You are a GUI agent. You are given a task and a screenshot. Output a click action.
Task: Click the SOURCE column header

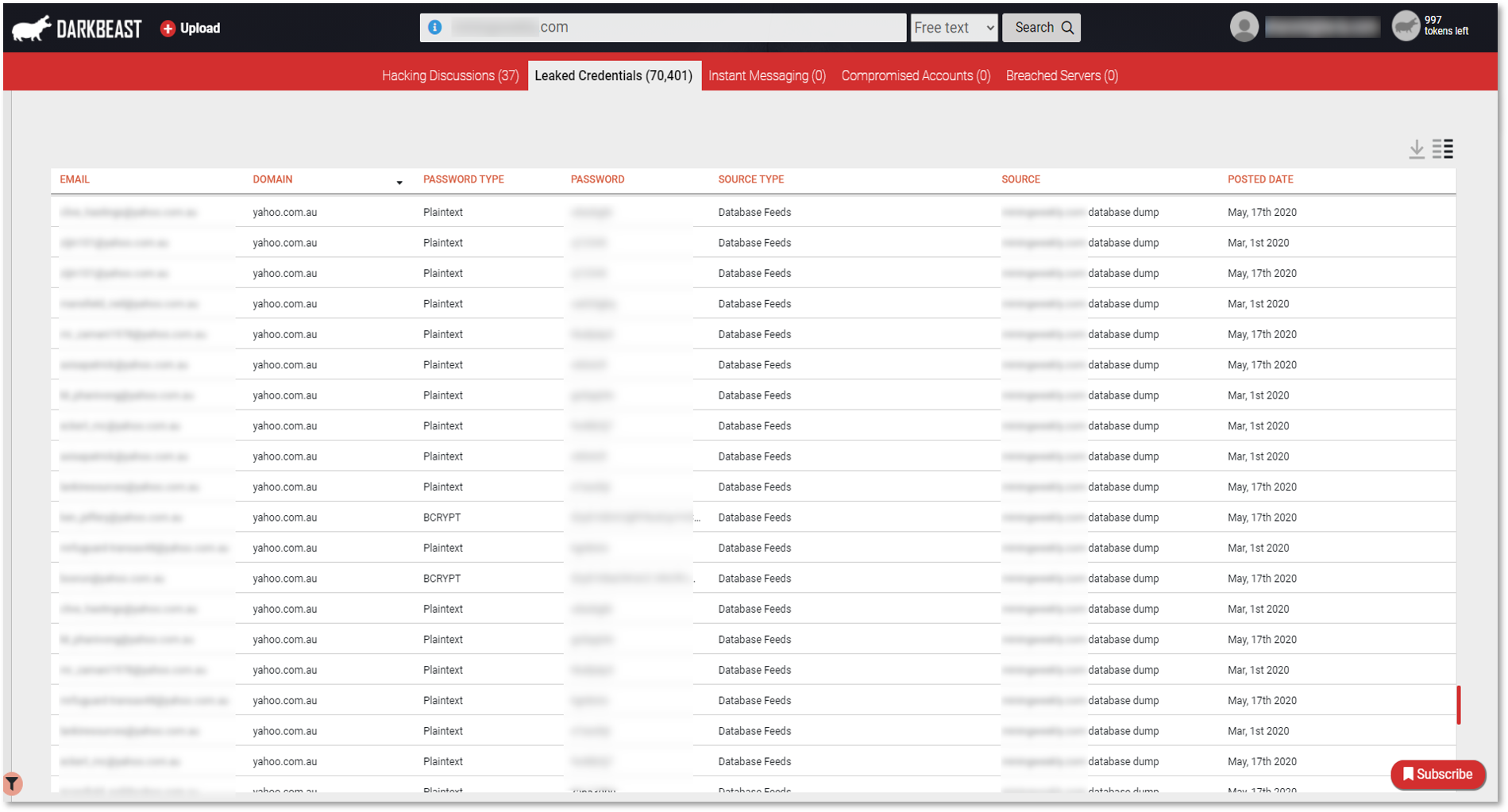coord(1020,179)
